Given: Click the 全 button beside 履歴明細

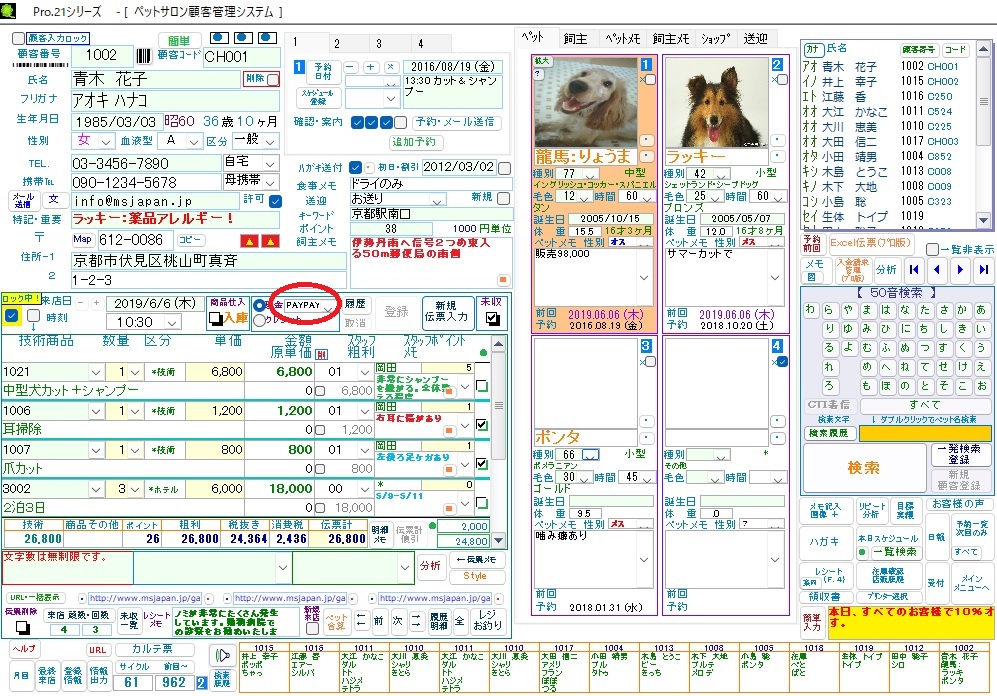Looking at the screenshot, I should click(460, 620).
